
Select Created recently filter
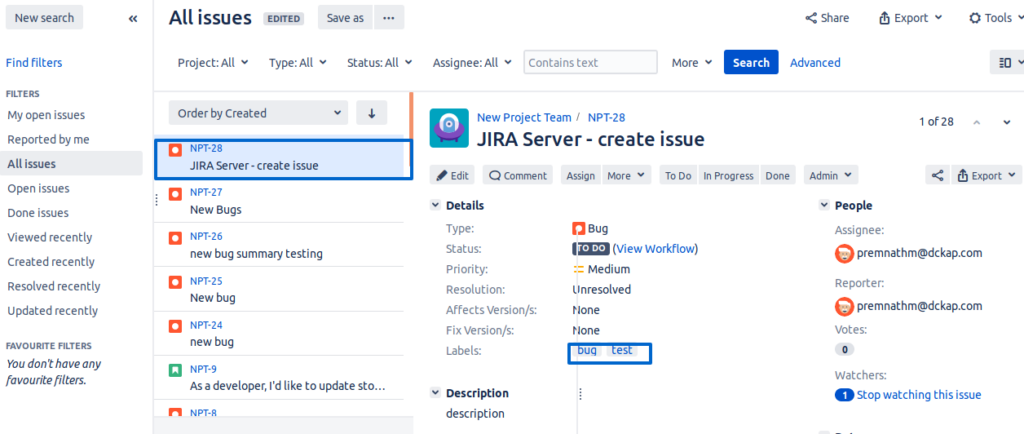(51, 262)
